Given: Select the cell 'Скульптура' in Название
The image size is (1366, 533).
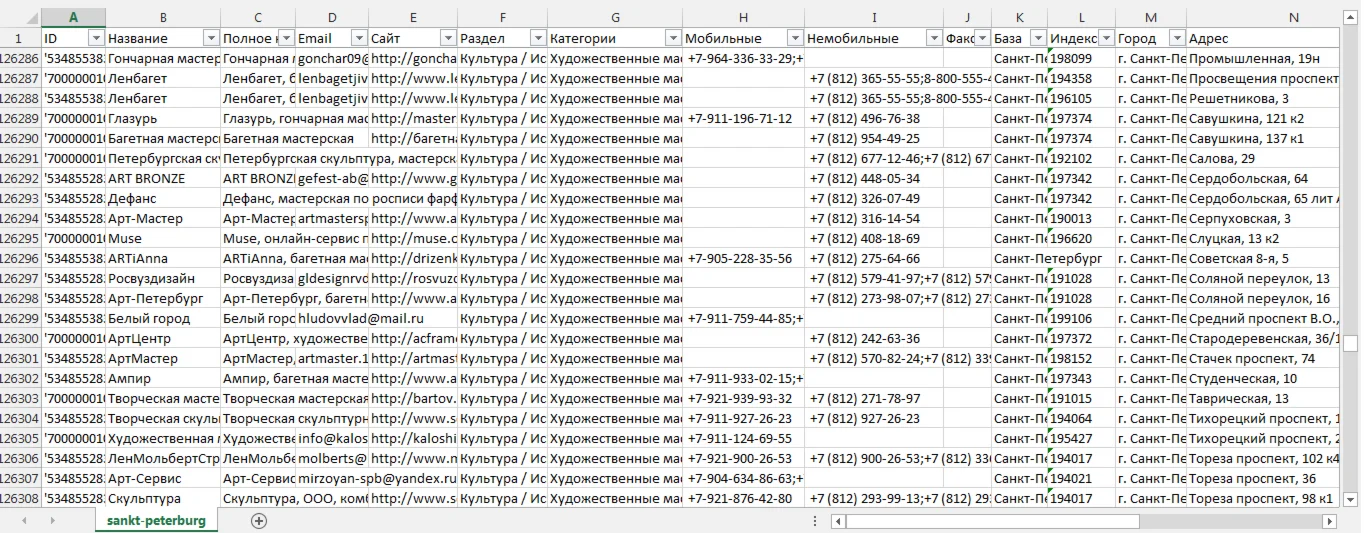Looking at the screenshot, I should click(163, 498).
